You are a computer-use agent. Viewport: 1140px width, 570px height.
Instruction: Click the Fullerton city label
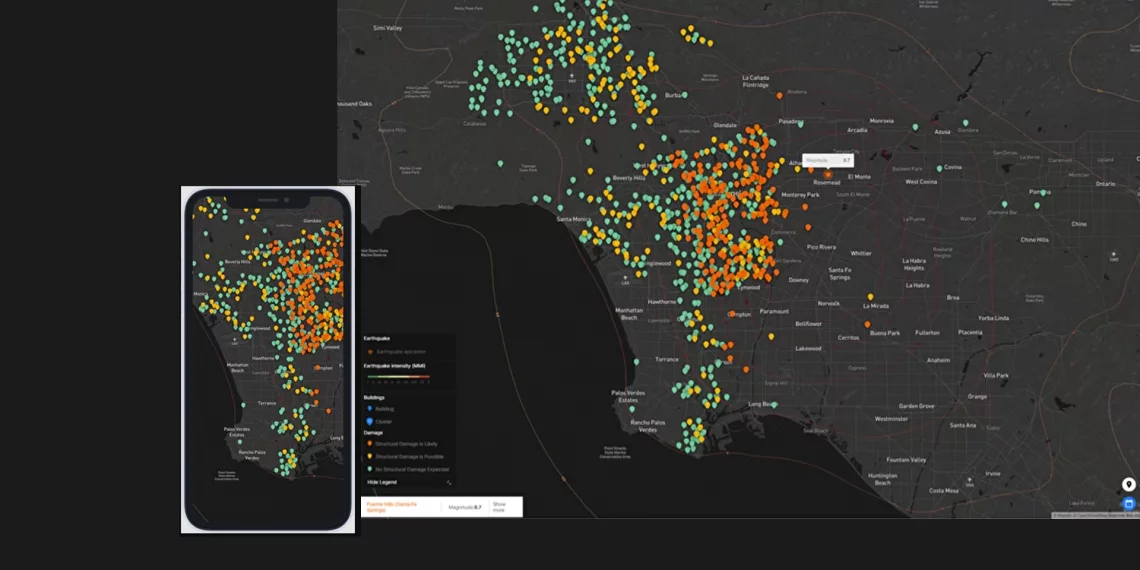927,332
